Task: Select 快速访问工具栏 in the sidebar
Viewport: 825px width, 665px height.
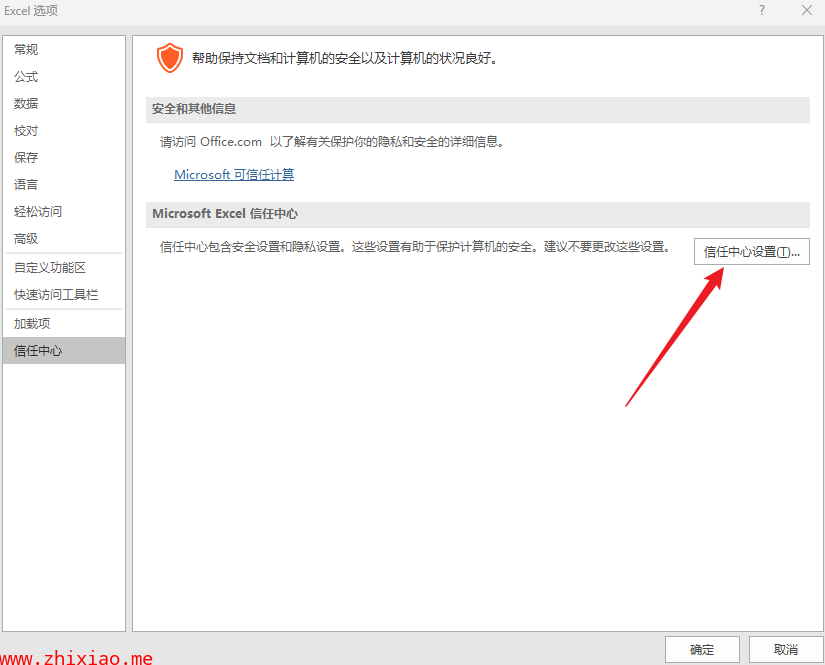Action: tap(64, 295)
